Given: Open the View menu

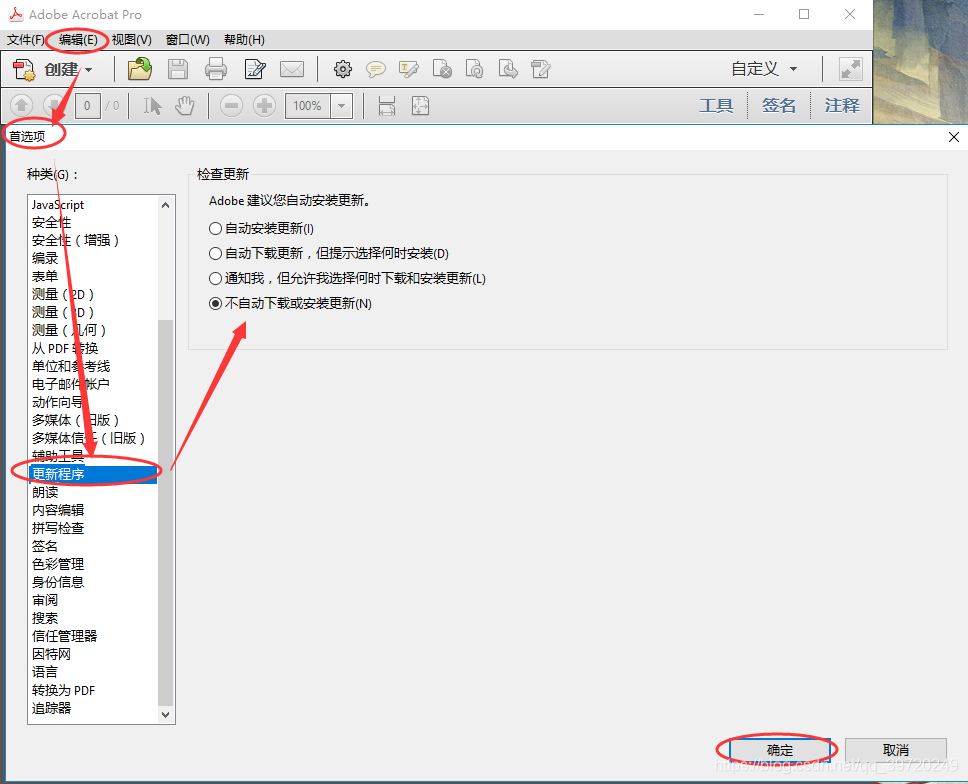Looking at the screenshot, I should (x=131, y=40).
